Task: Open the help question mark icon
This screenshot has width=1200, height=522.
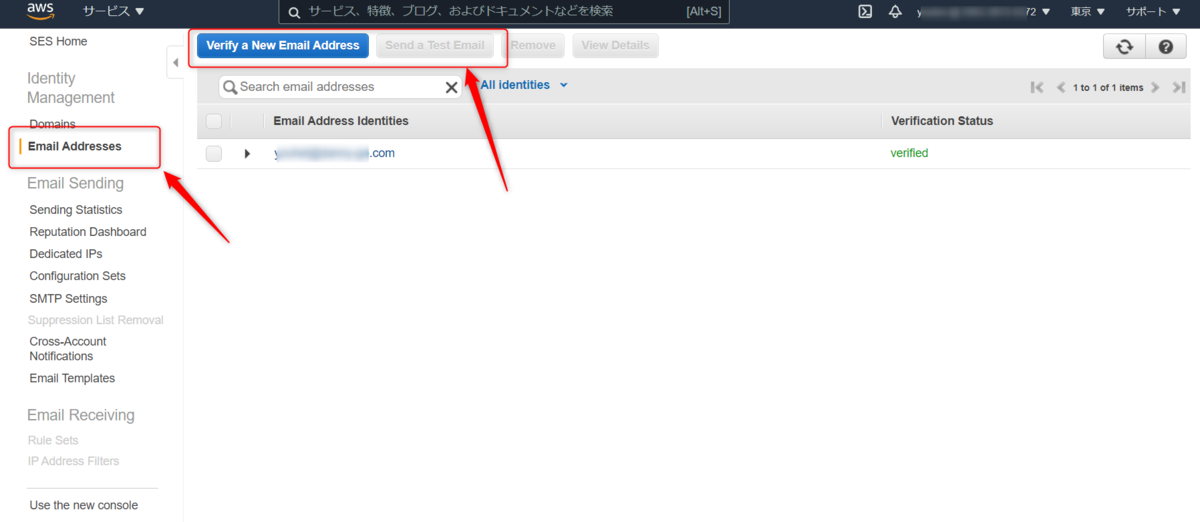Action: point(1165,46)
